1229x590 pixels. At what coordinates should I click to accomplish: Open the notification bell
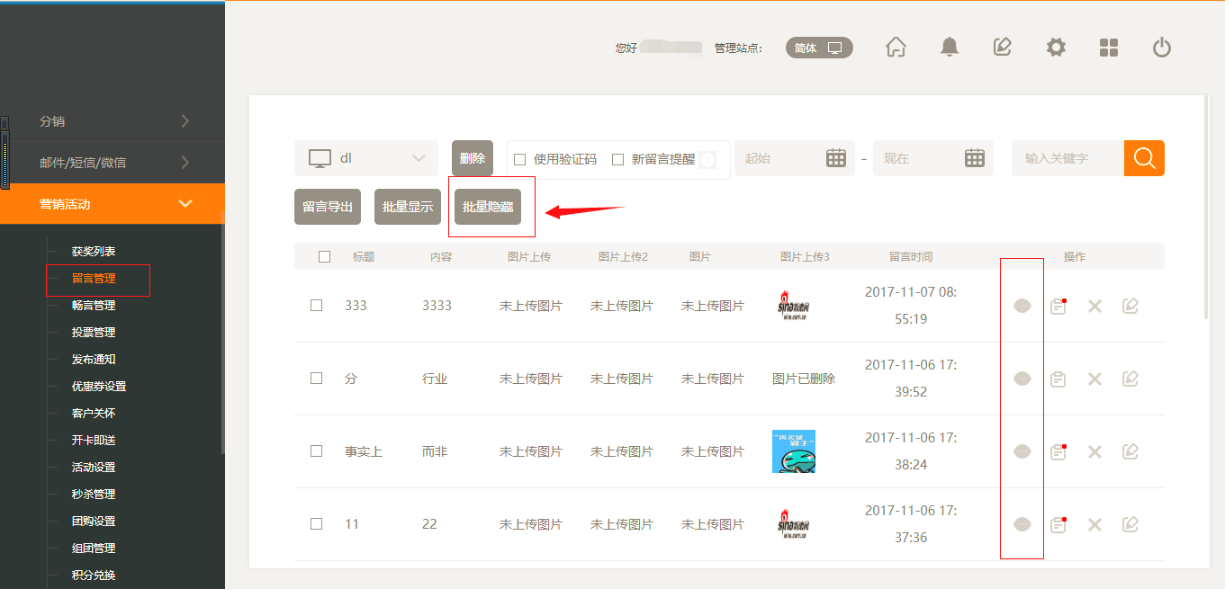(x=949, y=47)
